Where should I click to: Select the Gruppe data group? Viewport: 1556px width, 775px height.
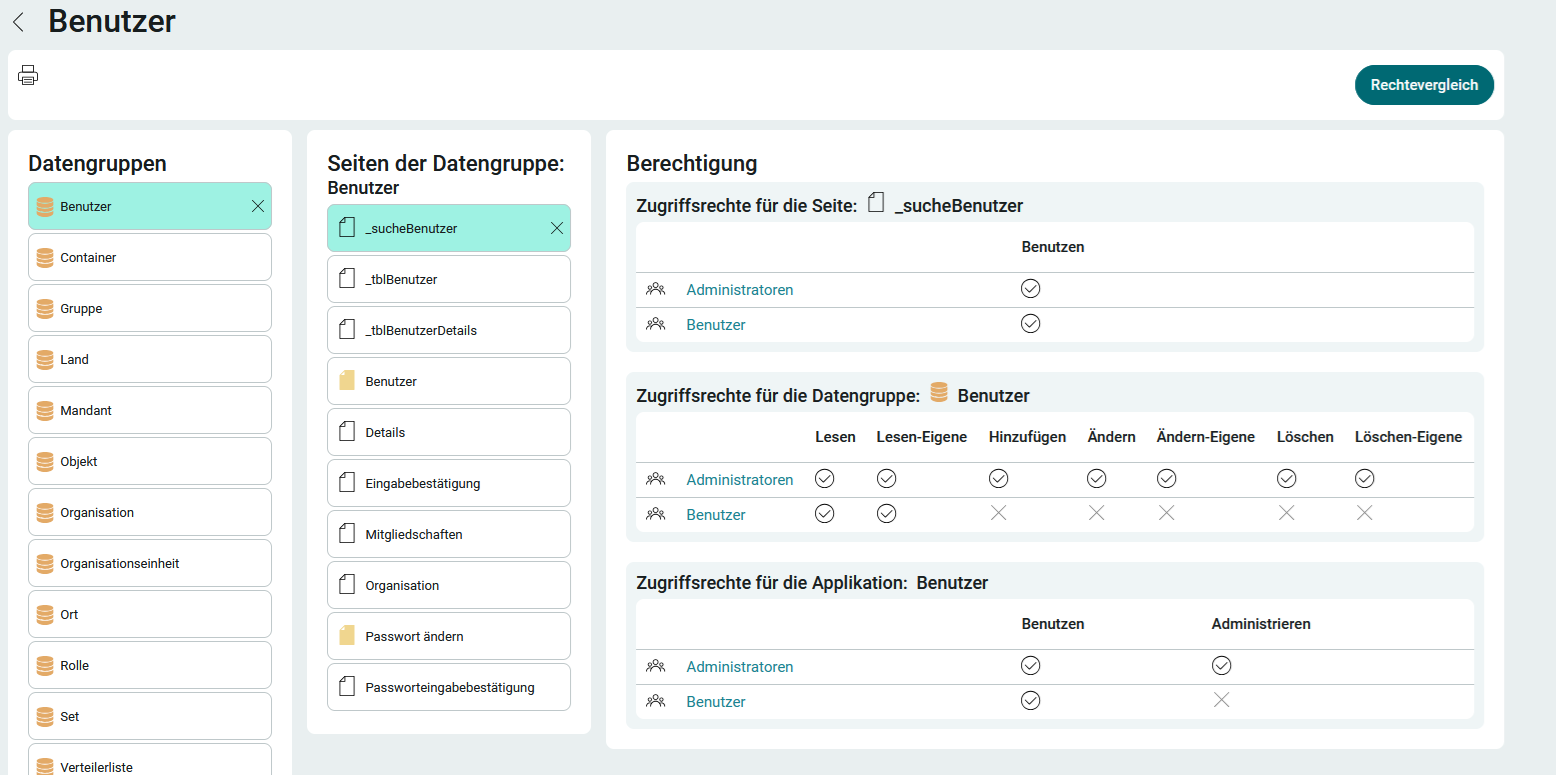coord(150,308)
